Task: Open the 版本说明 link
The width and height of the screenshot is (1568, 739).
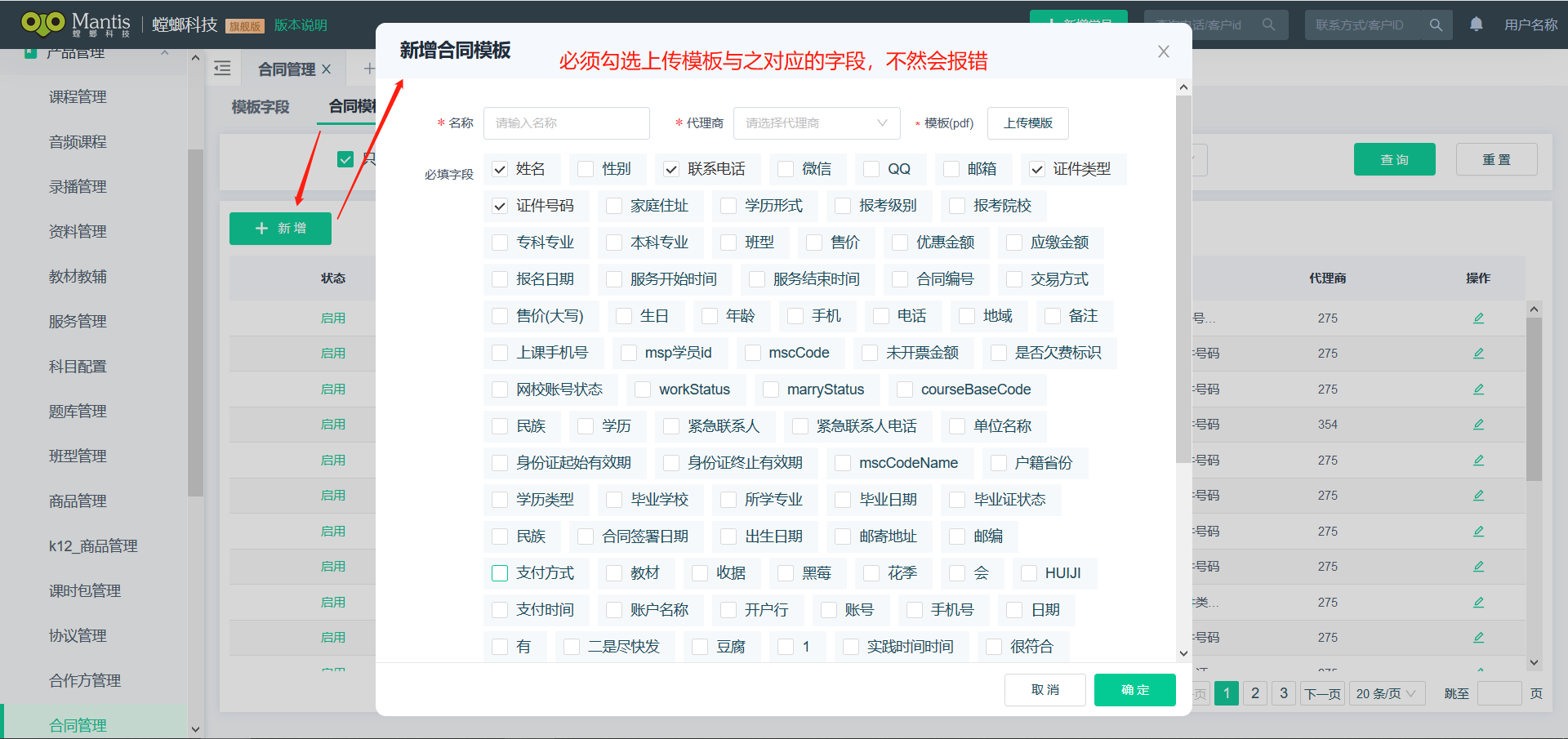Action: (x=301, y=25)
